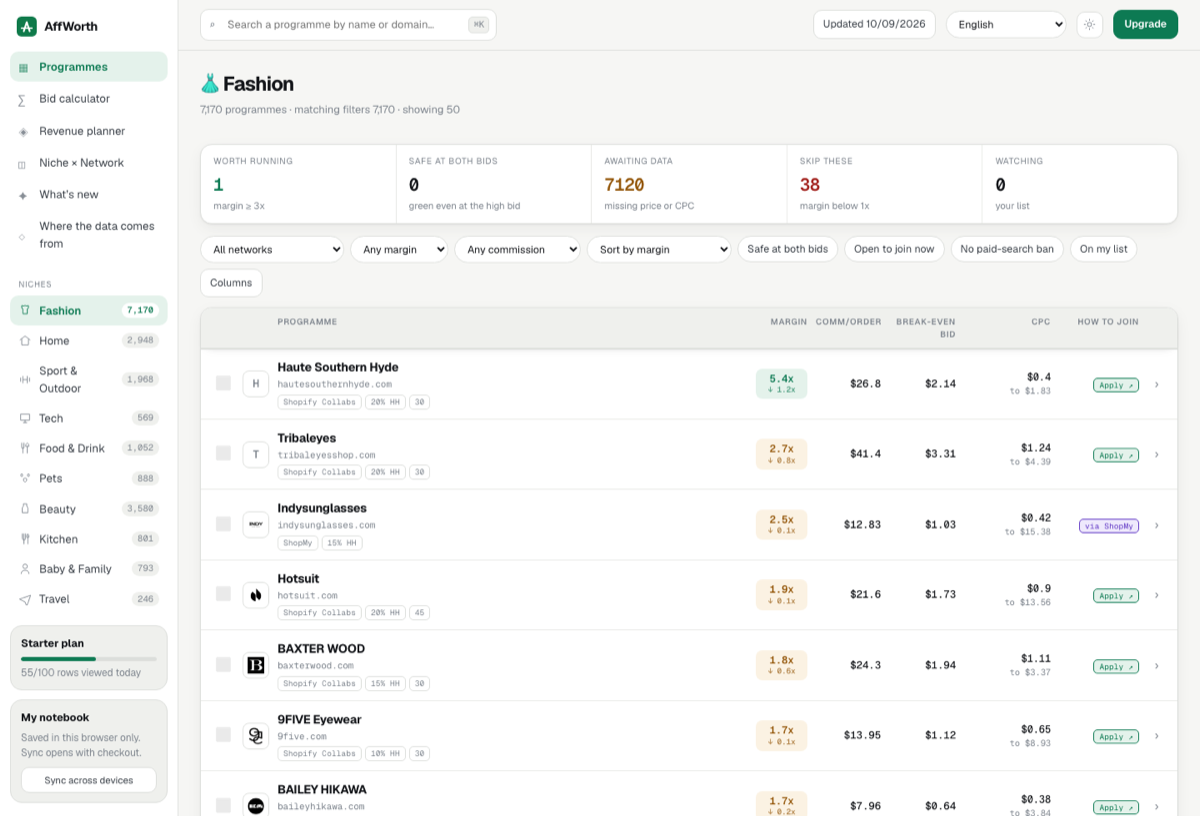Click the Home niche house icon
This screenshot has height=816, width=1200.
[x=25, y=341]
